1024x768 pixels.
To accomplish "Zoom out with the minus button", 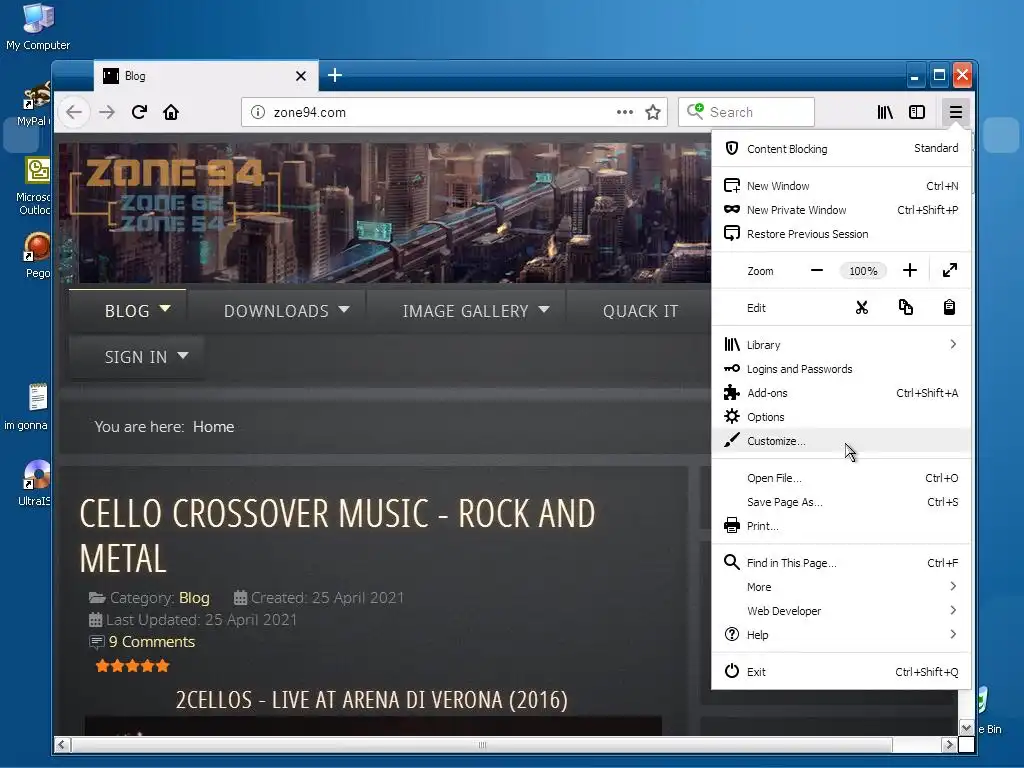I will [x=816, y=270].
